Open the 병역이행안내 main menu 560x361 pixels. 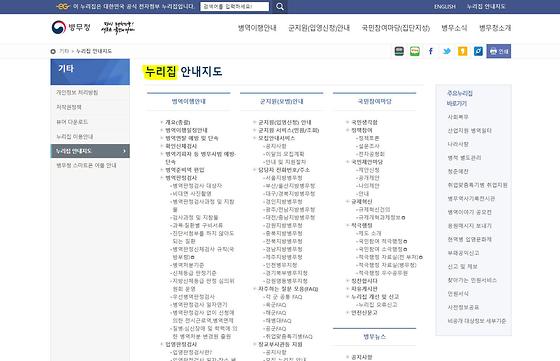click(x=257, y=28)
